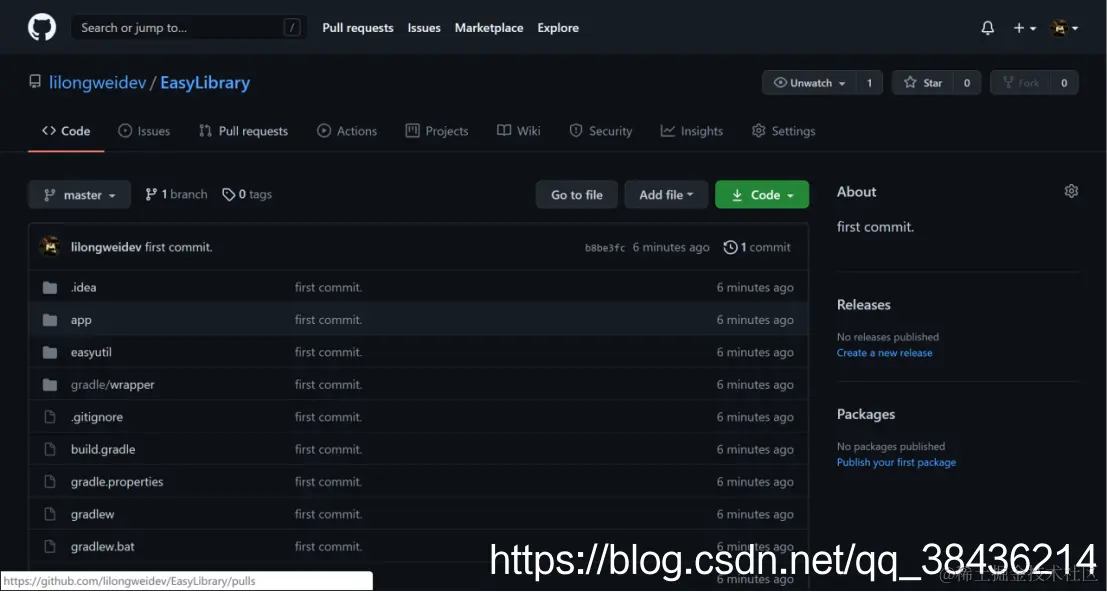View the 0 tags link
The image size is (1107, 592).
pyautogui.click(x=246, y=194)
